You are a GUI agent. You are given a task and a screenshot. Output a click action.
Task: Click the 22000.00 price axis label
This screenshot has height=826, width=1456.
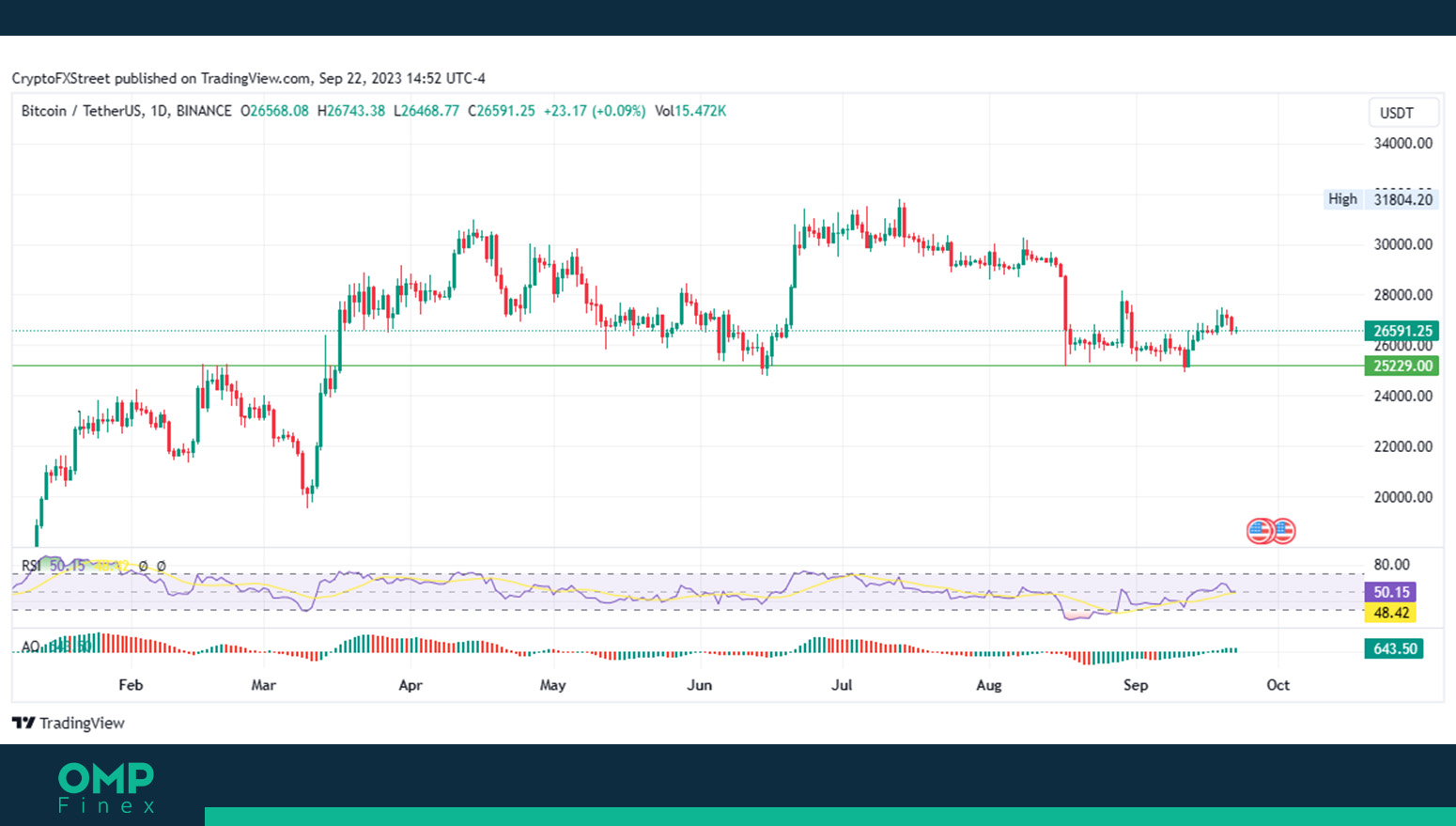[x=1403, y=446]
